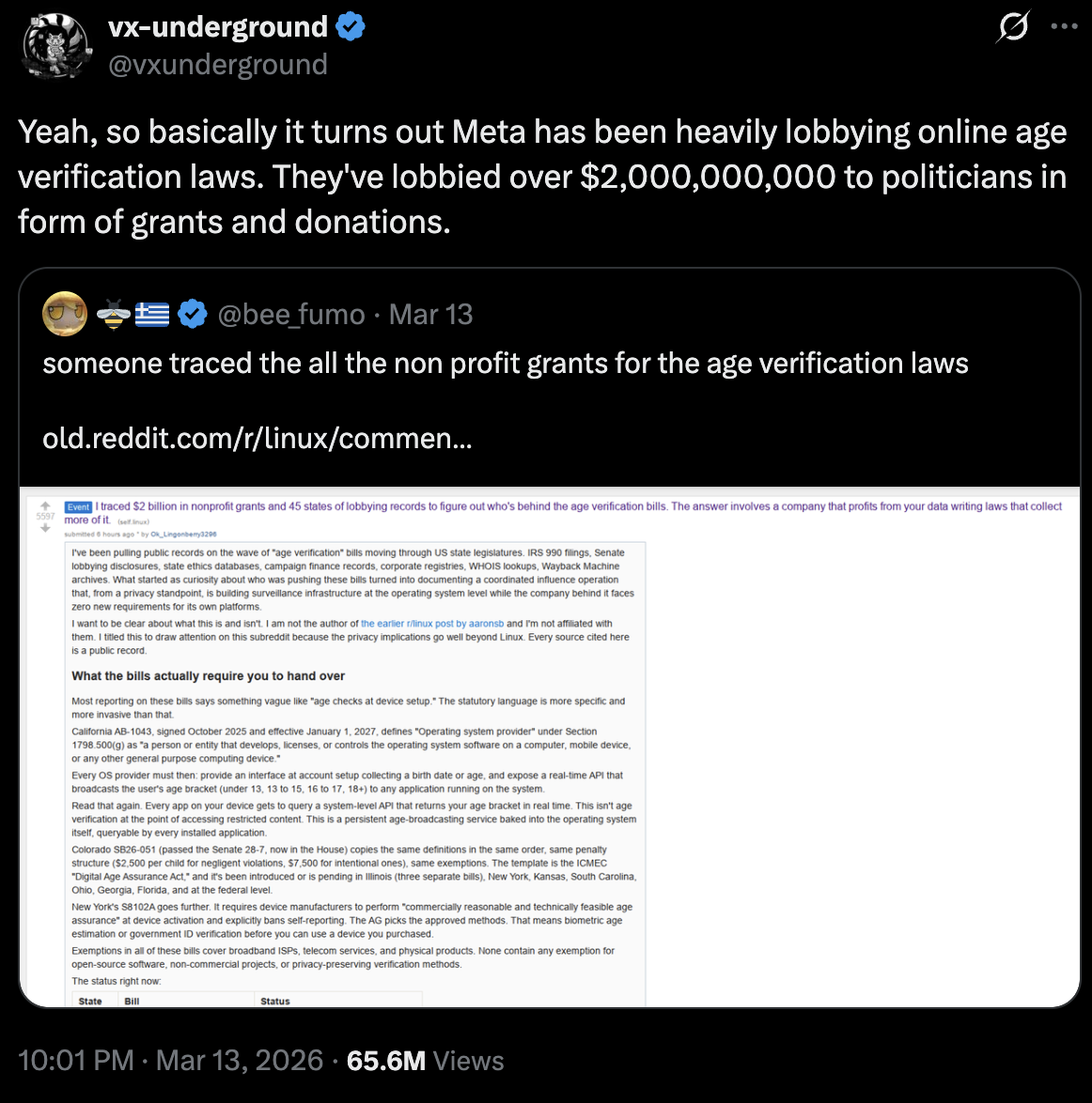1092x1103 pixels.
Task: Click the Reddit upvote arrow
Action: click(x=45, y=506)
